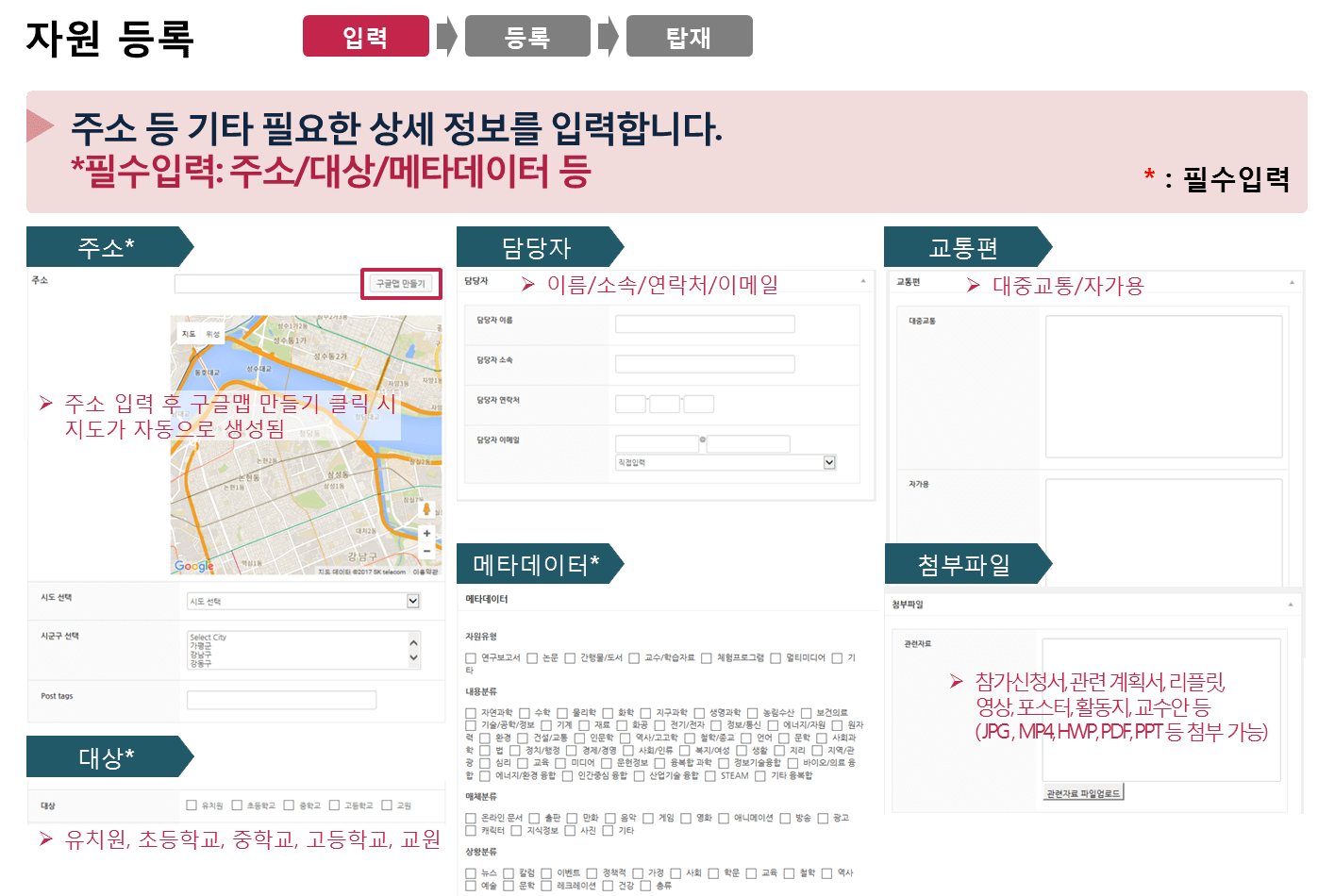The image size is (1318, 896).
Task: Click the 구글맵 만들기 button
Action: (401, 283)
